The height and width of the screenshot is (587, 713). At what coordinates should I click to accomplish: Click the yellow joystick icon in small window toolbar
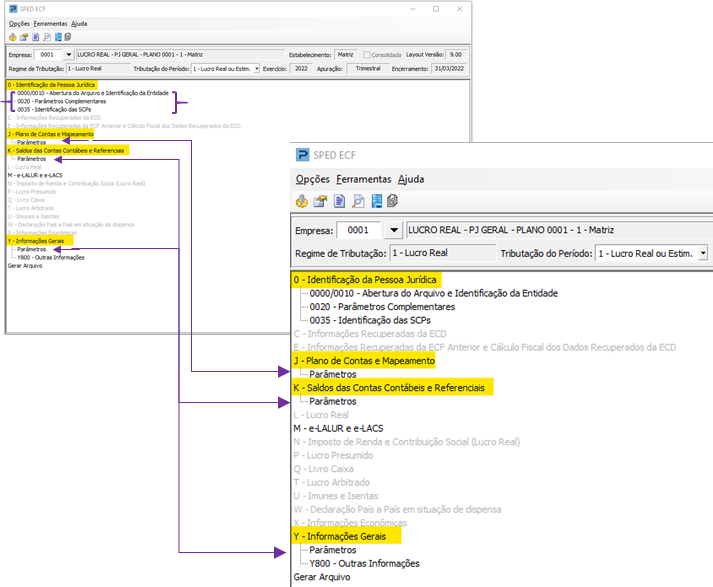tap(12, 37)
